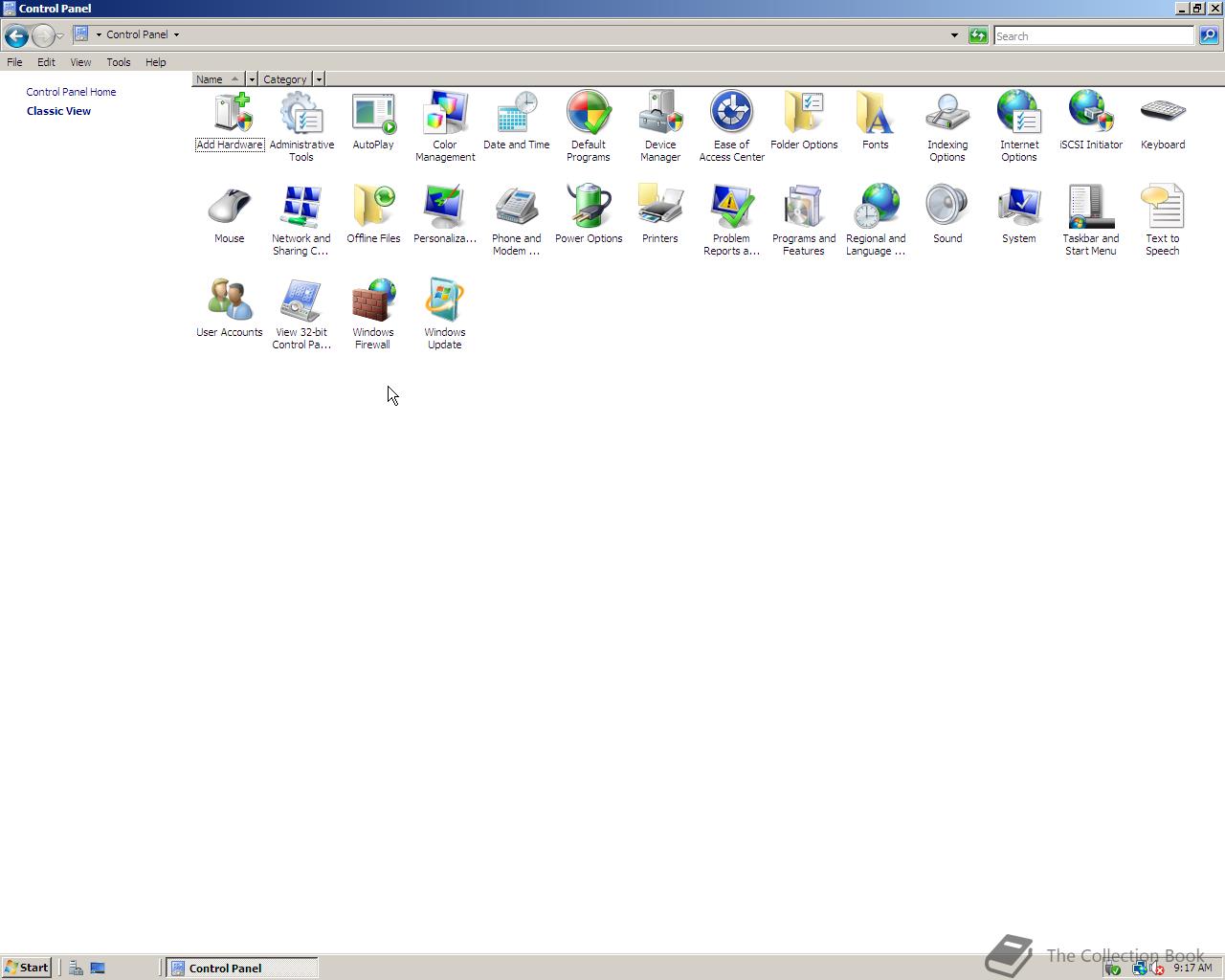Image resolution: width=1225 pixels, height=980 pixels.
Task: Open Sound settings
Action: (x=947, y=215)
